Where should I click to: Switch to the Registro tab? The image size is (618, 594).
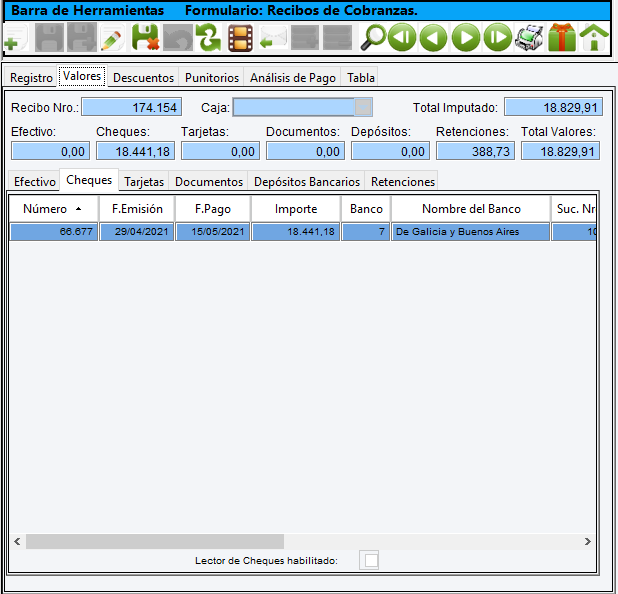pos(31,78)
